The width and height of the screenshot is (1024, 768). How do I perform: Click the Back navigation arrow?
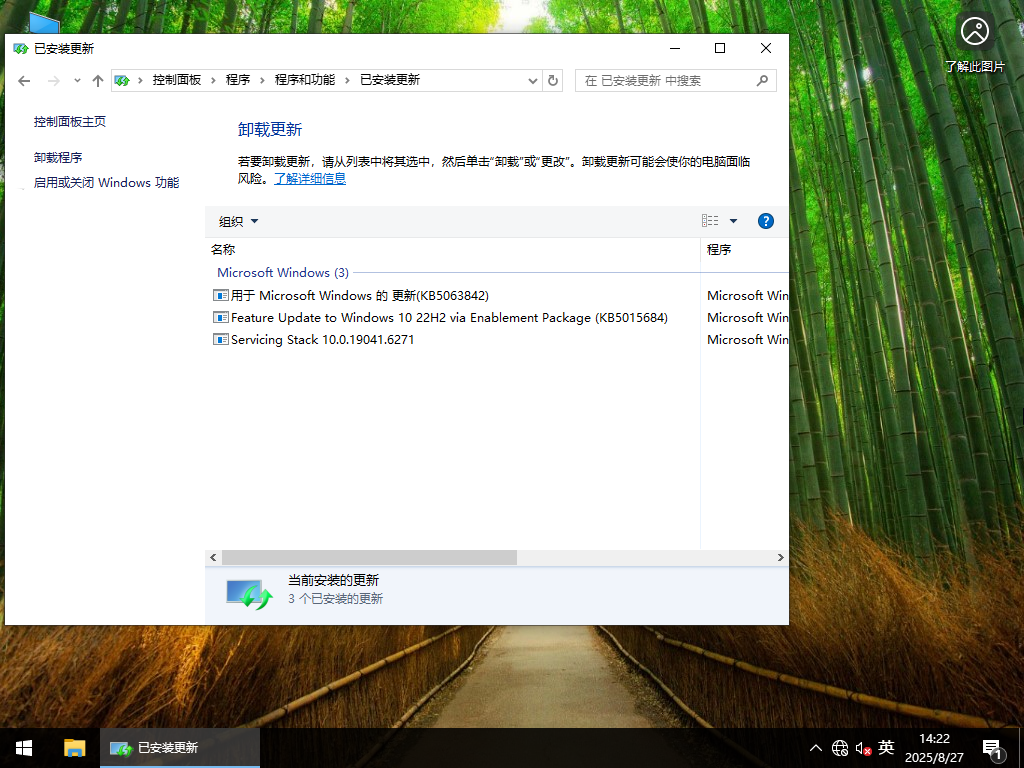click(x=24, y=80)
